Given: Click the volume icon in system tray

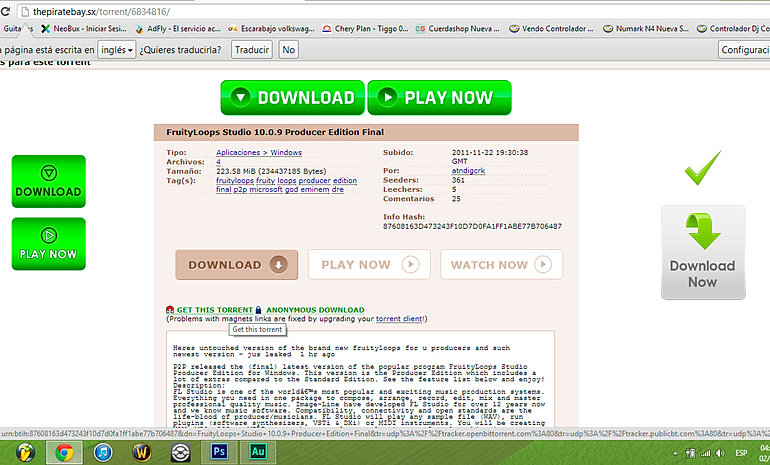Looking at the screenshot, I should pyautogui.click(x=720, y=453).
